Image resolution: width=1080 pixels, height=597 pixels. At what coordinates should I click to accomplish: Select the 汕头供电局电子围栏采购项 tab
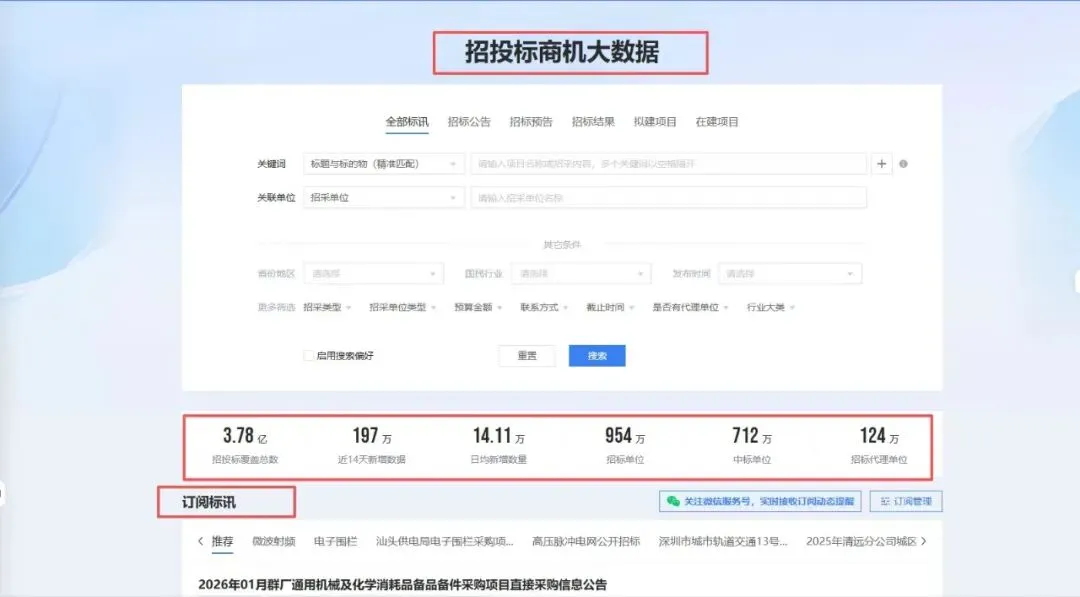pyautogui.click(x=444, y=541)
